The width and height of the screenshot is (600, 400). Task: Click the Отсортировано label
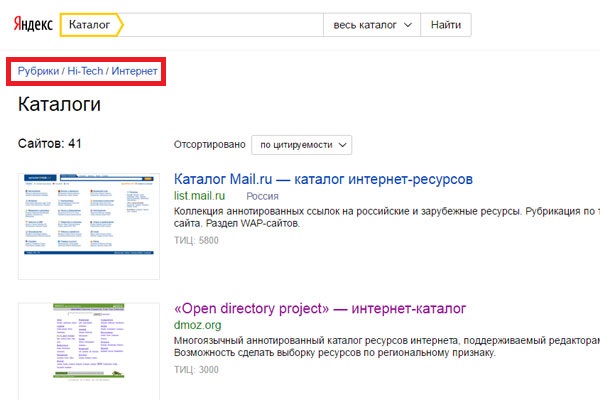click(x=210, y=145)
